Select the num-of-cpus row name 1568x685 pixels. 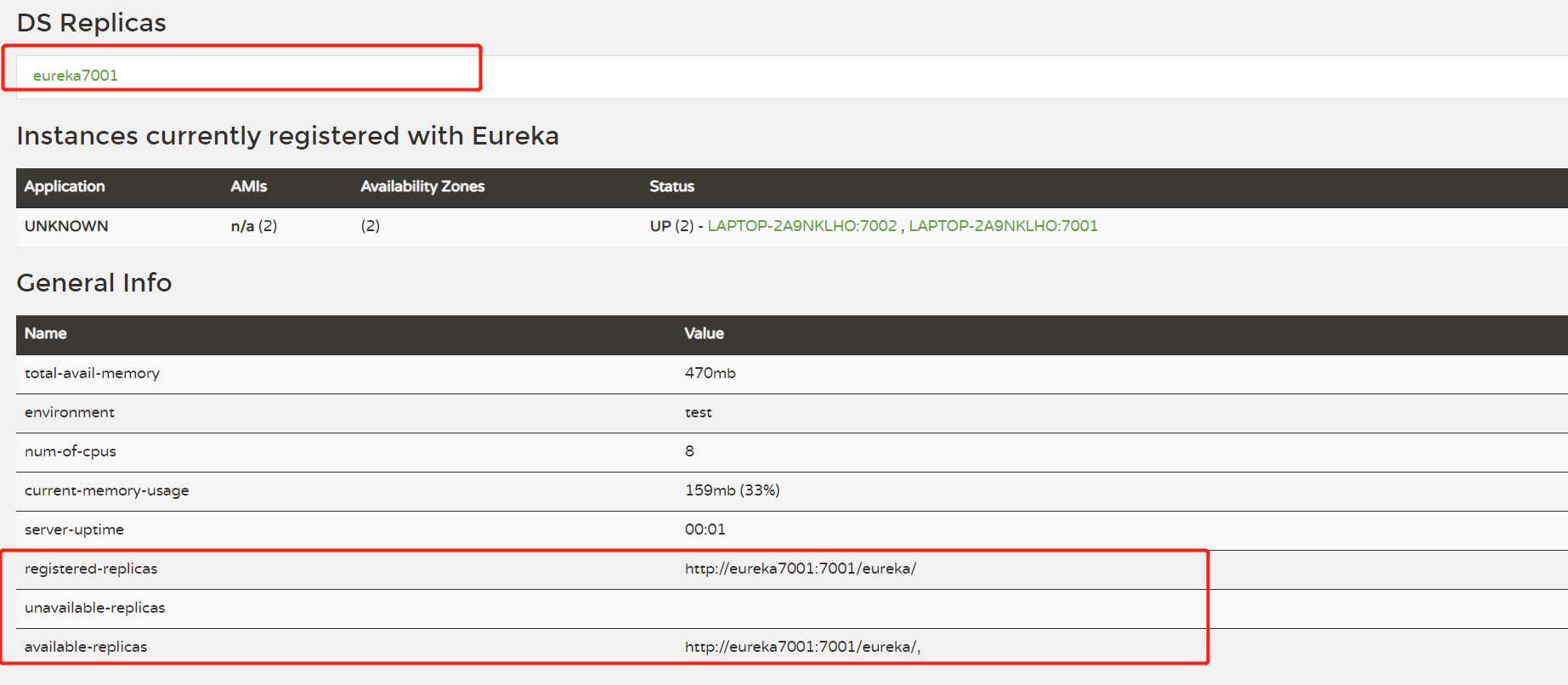(x=71, y=451)
